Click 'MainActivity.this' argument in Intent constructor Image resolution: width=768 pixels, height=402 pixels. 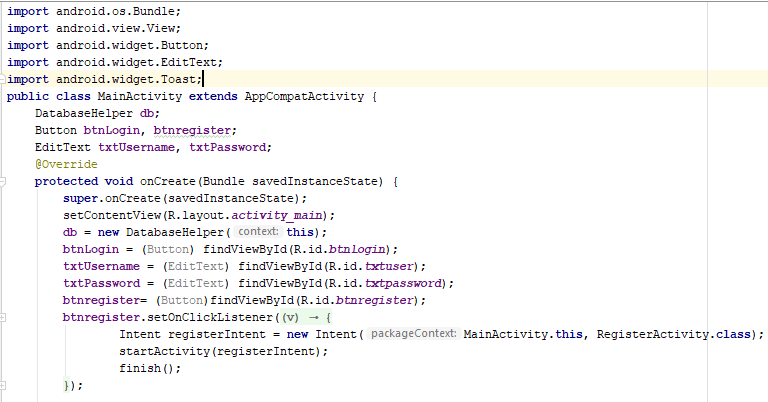(x=523, y=334)
